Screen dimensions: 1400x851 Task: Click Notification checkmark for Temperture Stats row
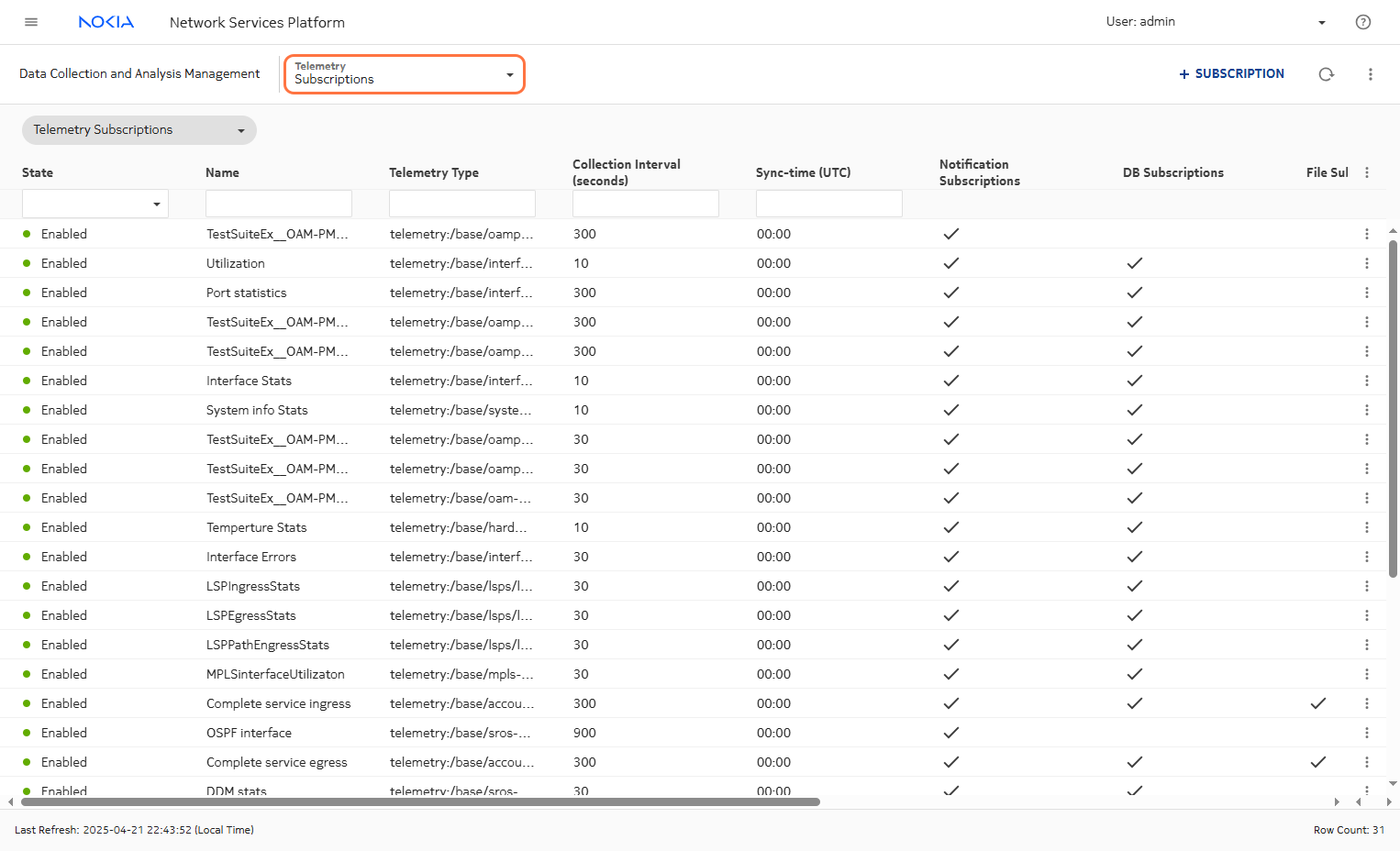(951, 527)
